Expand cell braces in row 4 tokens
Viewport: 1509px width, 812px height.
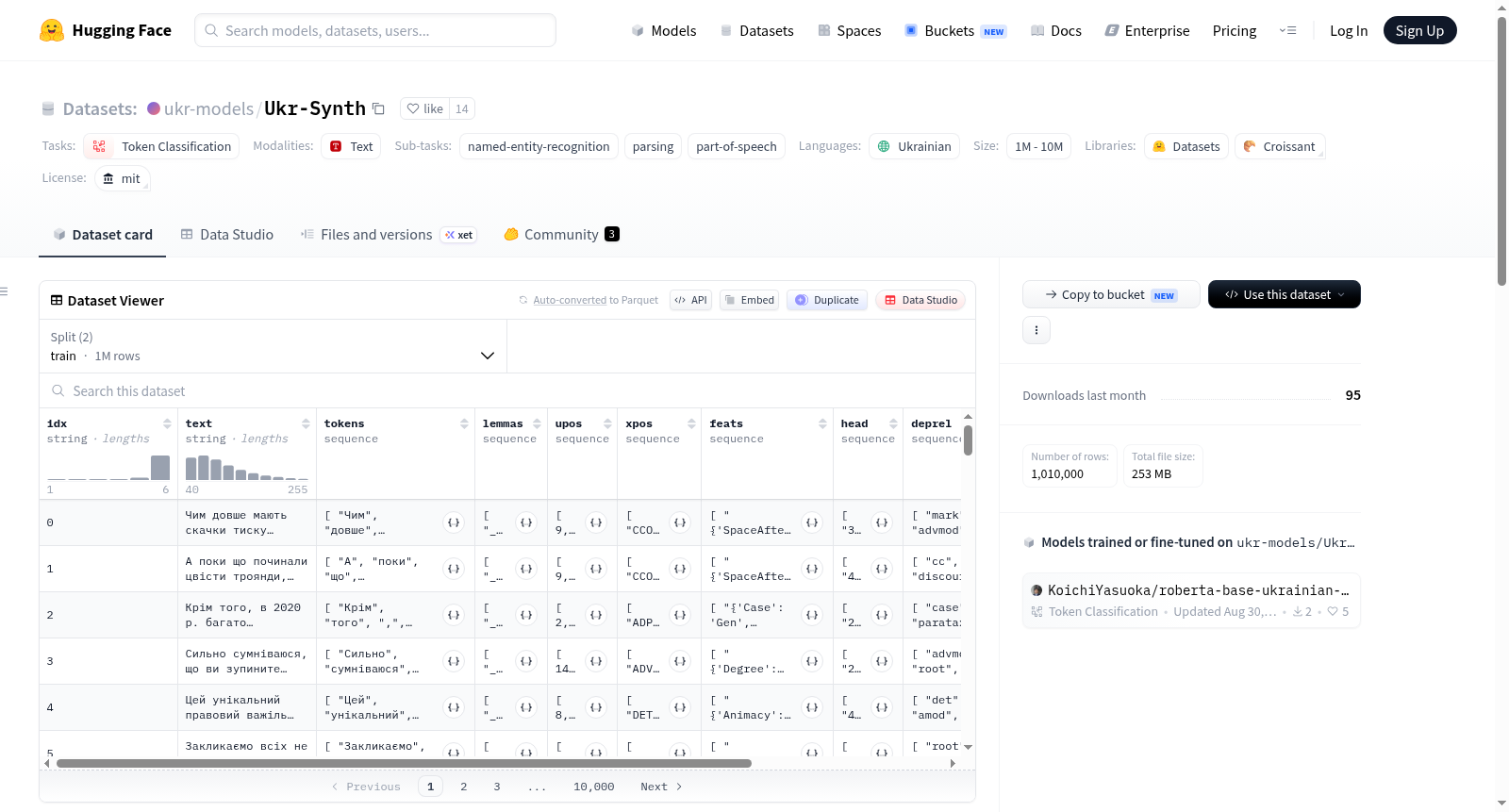pos(454,707)
